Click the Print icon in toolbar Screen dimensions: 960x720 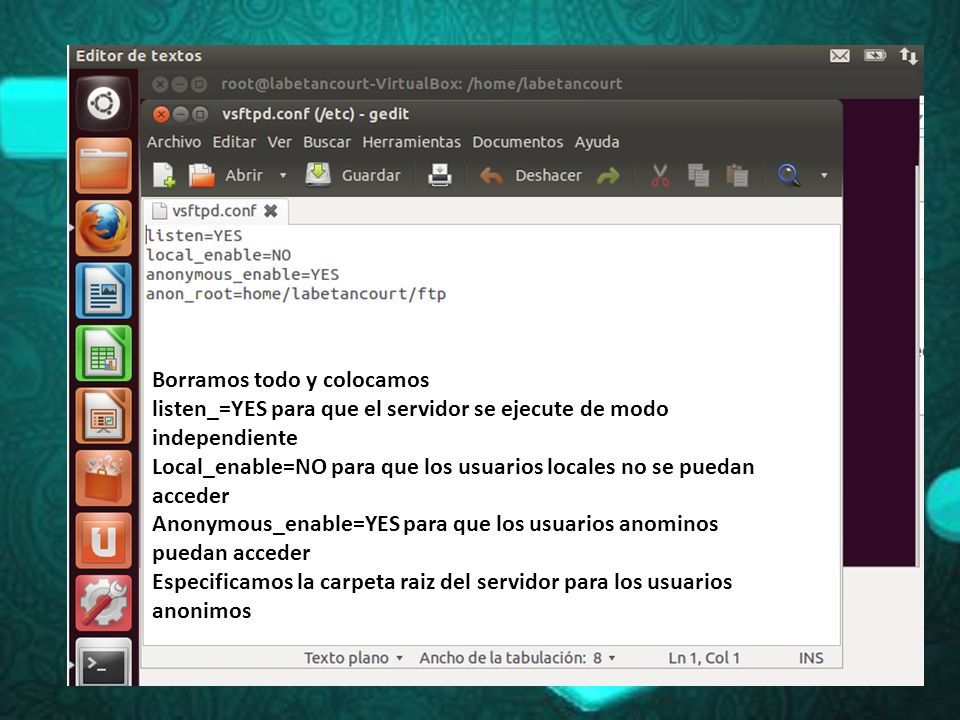point(440,175)
